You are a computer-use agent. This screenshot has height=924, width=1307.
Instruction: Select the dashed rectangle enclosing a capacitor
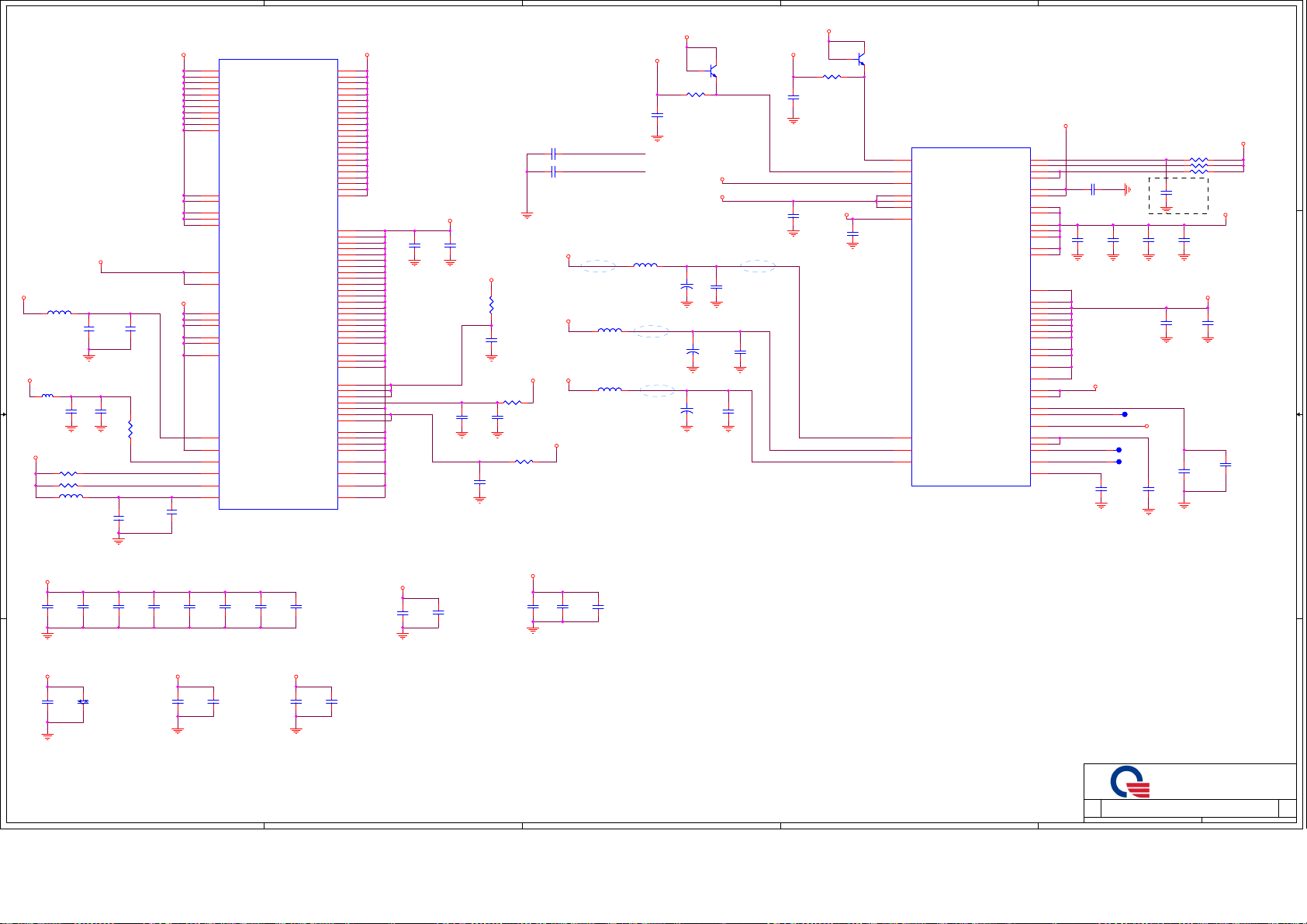coord(1178,196)
